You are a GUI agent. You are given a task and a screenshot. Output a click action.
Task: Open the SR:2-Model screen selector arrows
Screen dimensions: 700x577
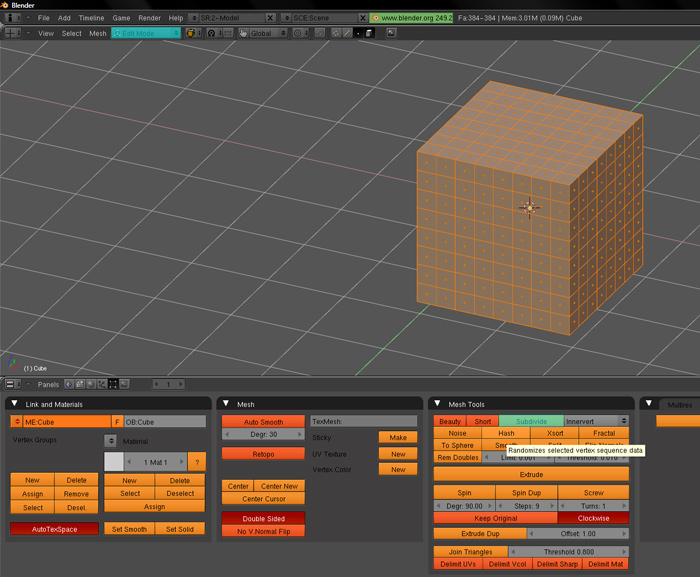click(194, 18)
